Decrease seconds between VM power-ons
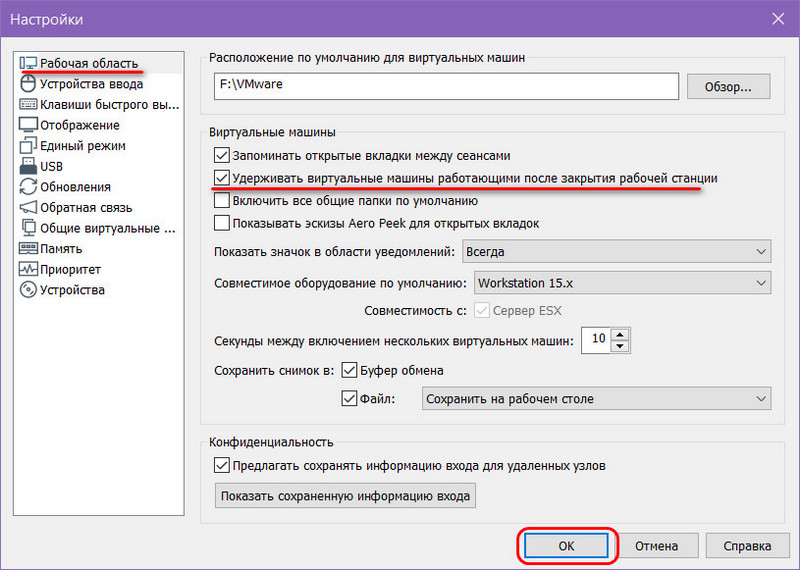The image size is (800, 570). click(x=620, y=346)
